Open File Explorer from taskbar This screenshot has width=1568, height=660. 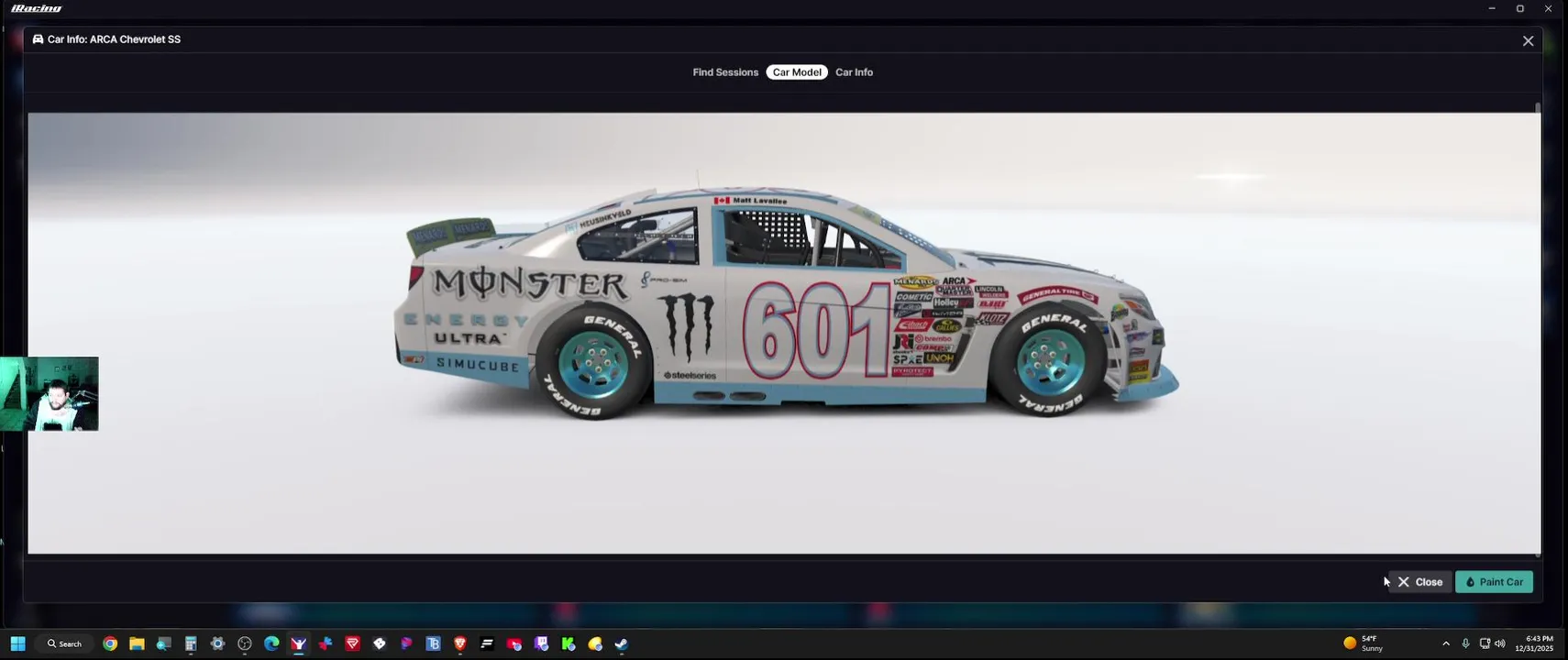pyautogui.click(x=137, y=643)
